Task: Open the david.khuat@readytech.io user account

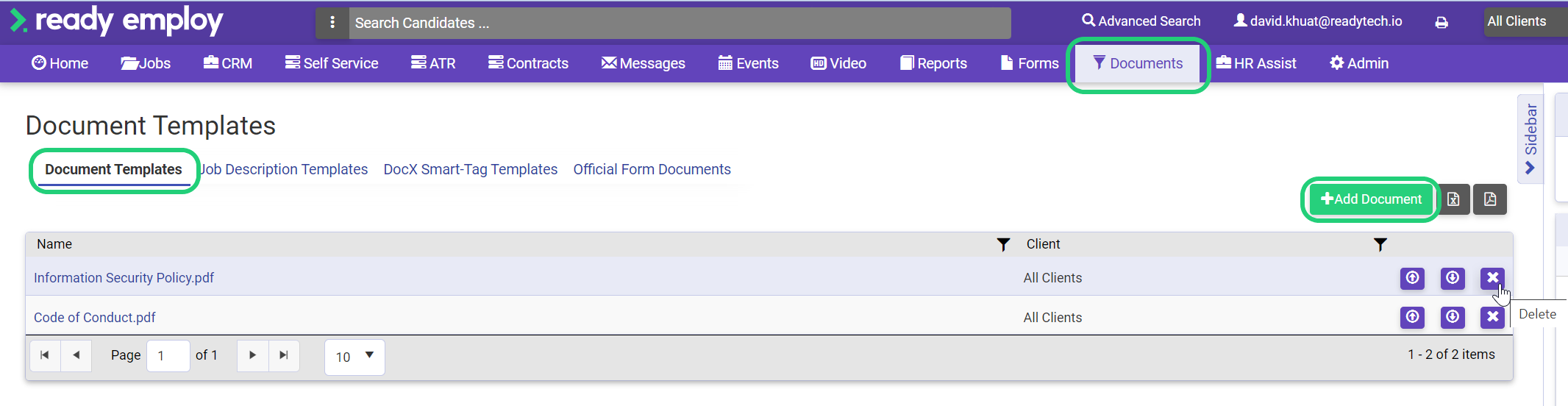Action: coord(1318,21)
